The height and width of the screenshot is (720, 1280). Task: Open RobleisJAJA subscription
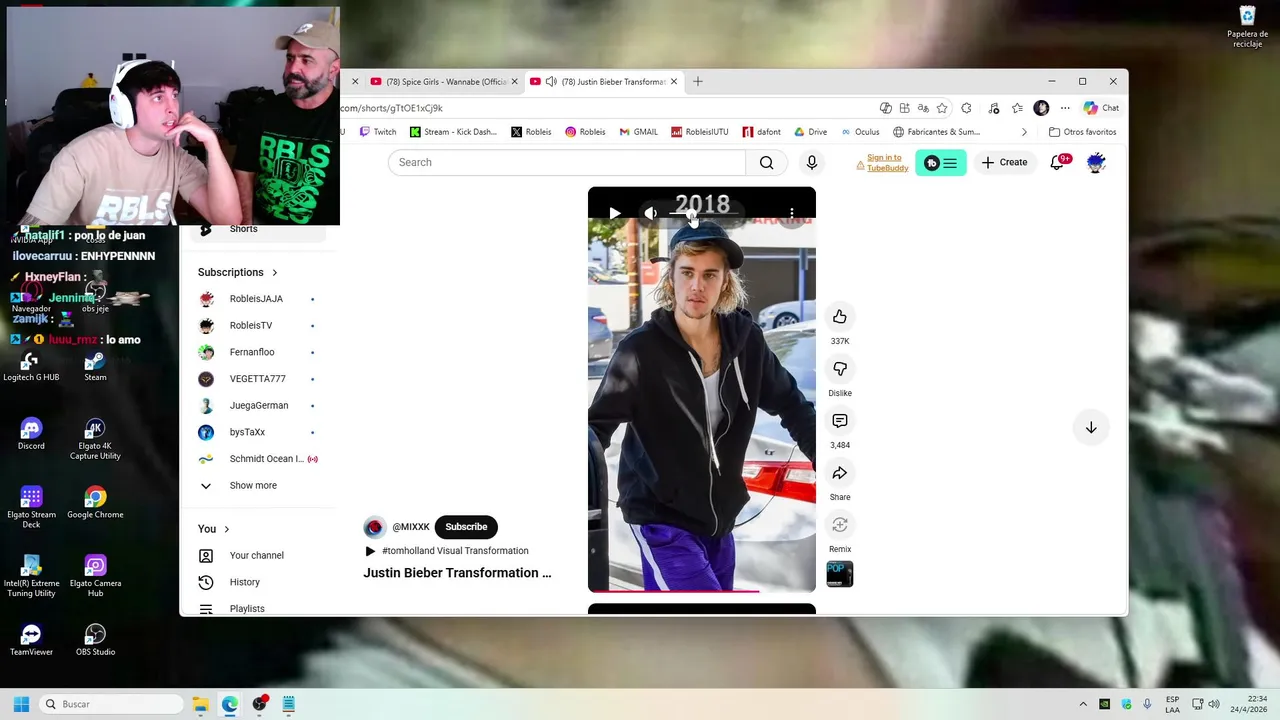[x=258, y=299]
